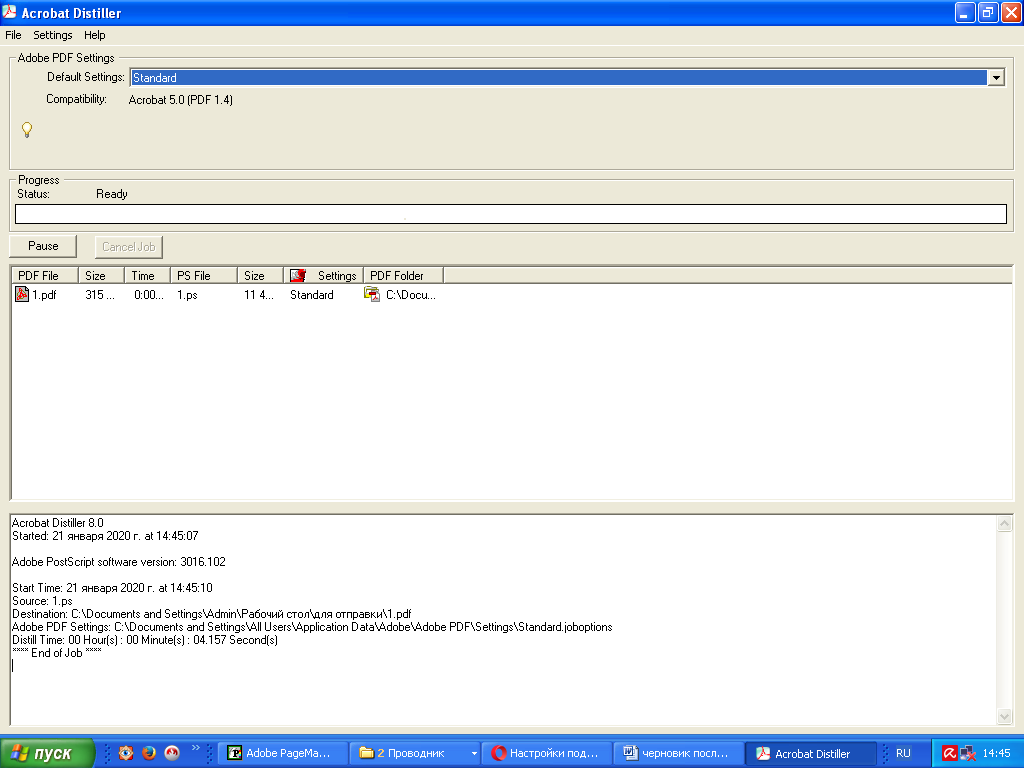Click the Avira antivirus tray icon
1024x768 pixels.
tap(950, 753)
